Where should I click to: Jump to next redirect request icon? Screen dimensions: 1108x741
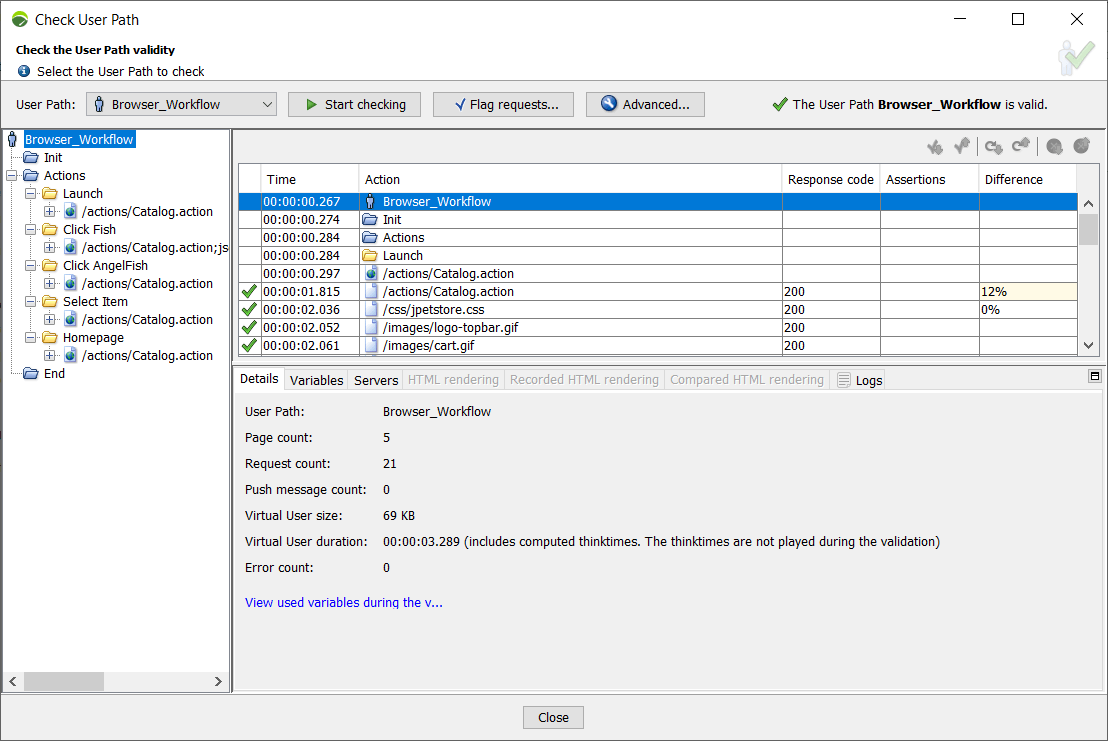[993, 147]
